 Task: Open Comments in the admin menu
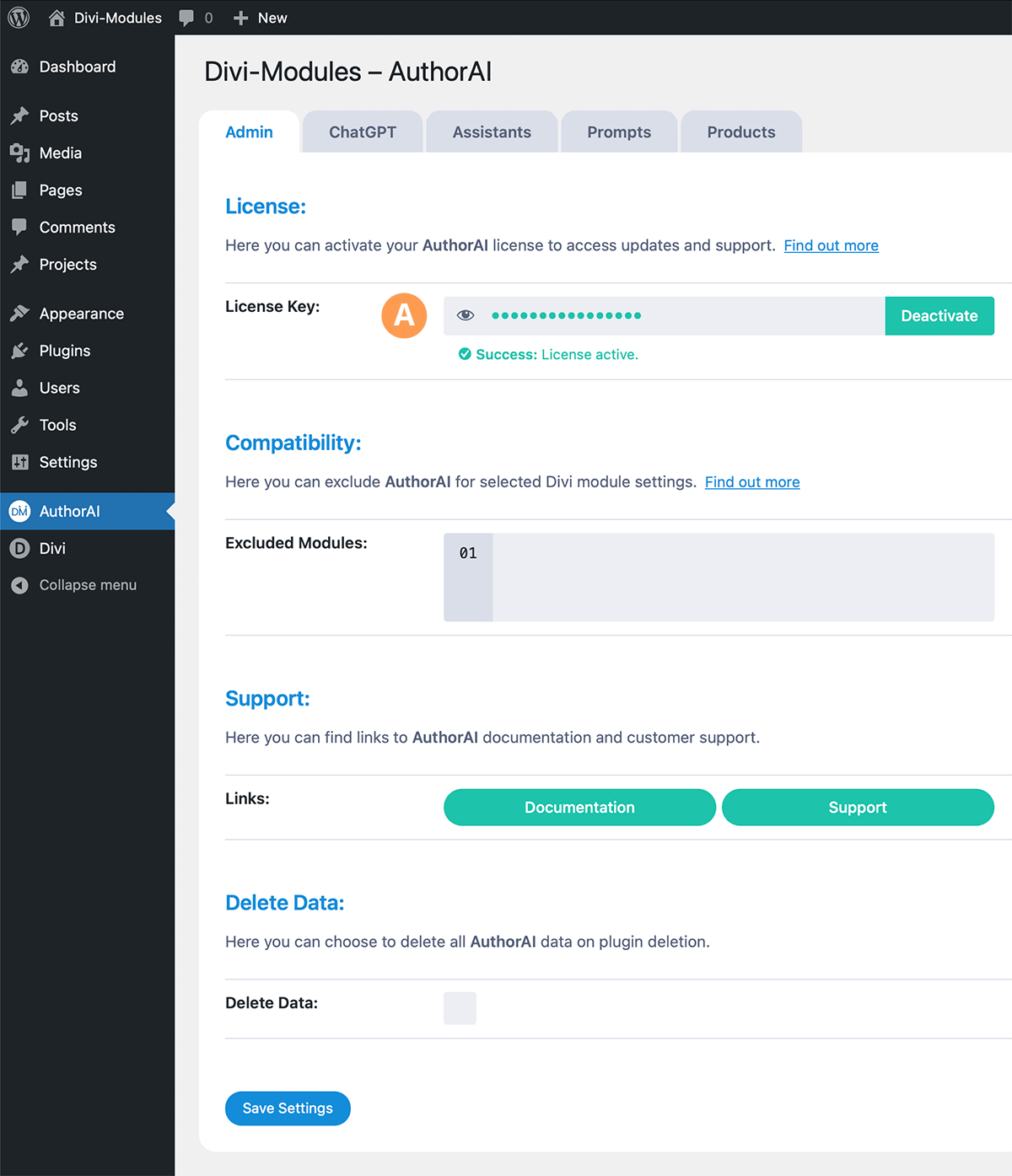pos(88,227)
